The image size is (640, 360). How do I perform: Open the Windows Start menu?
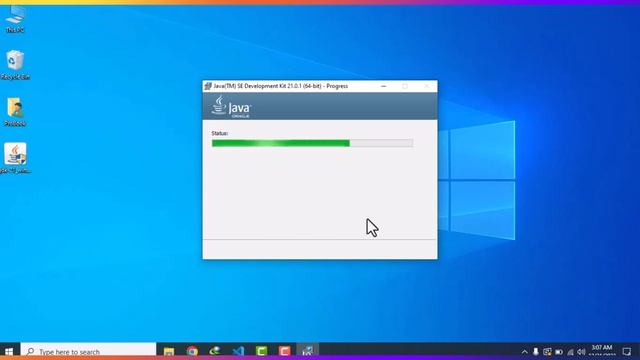tap(9, 351)
